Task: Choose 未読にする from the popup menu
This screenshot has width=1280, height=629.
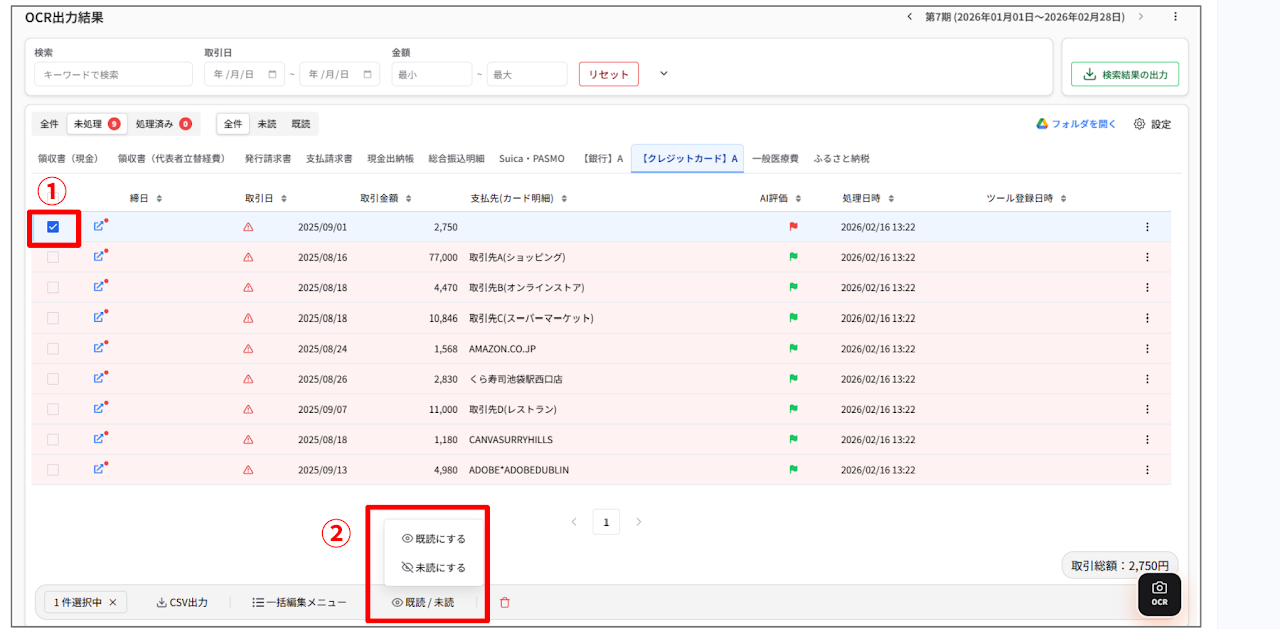Action: point(434,567)
